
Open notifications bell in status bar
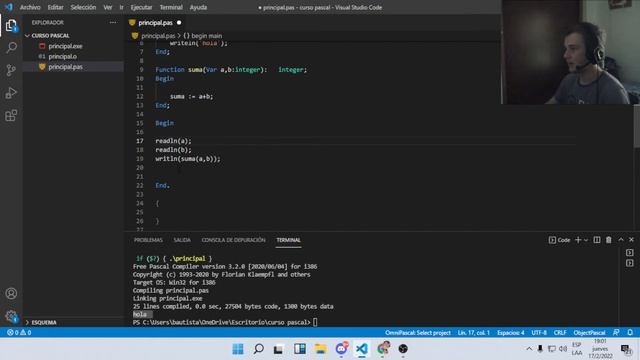tap(630, 333)
